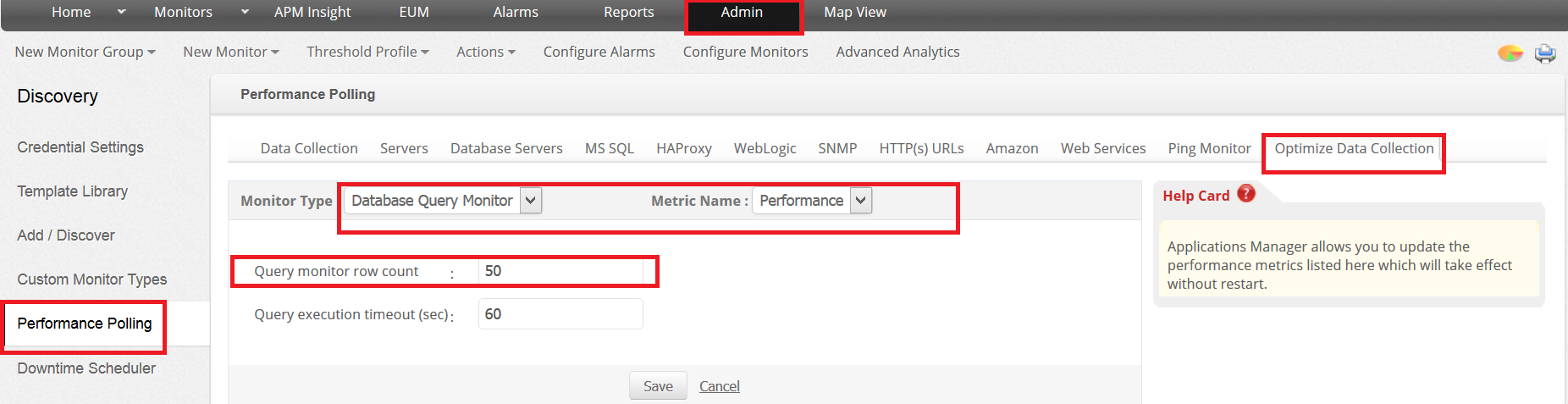Click the Cancel link

click(x=720, y=386)
